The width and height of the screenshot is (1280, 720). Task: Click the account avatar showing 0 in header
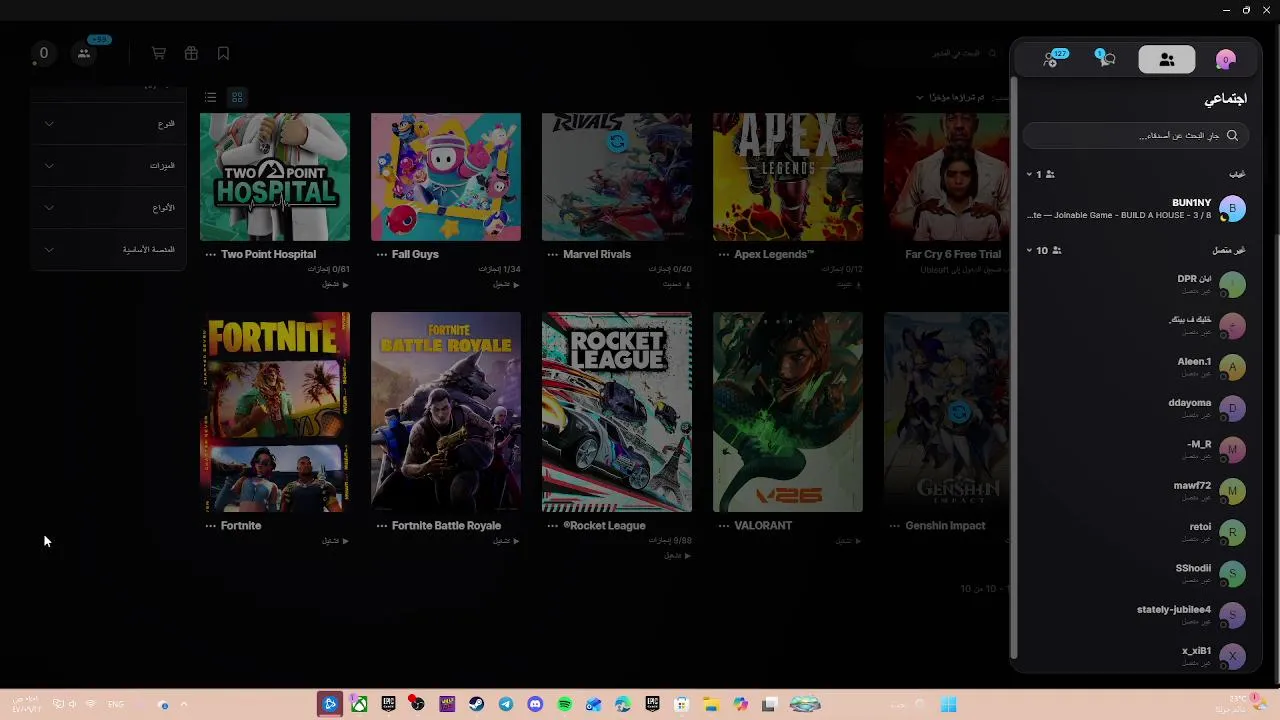click(x=43, y=53)
